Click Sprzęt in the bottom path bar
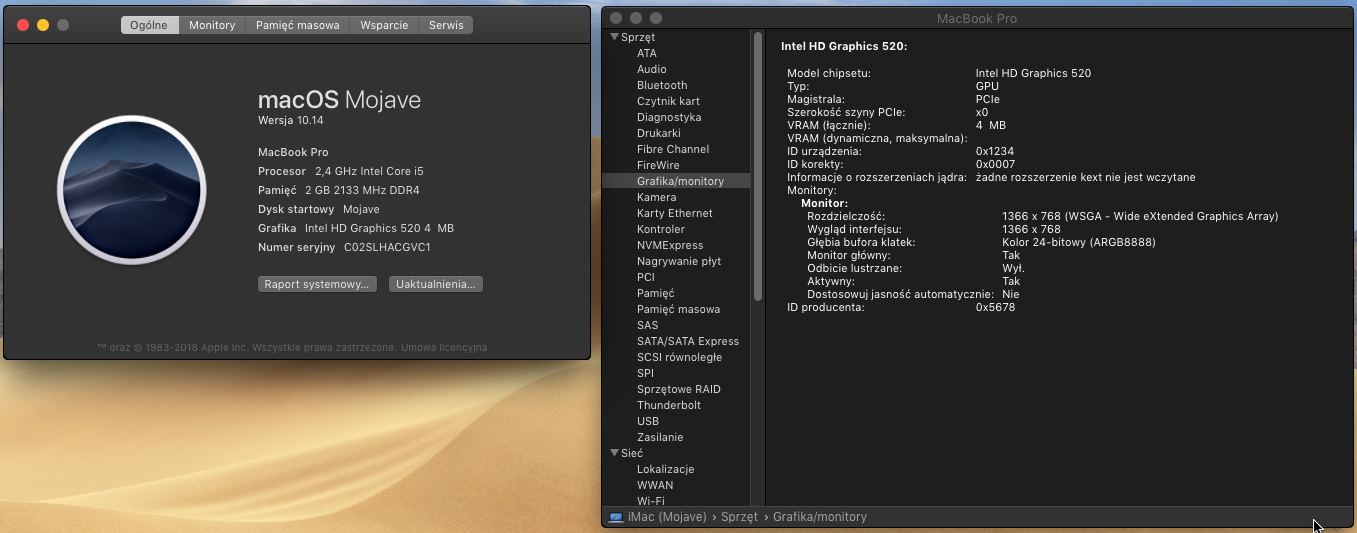 740,517
